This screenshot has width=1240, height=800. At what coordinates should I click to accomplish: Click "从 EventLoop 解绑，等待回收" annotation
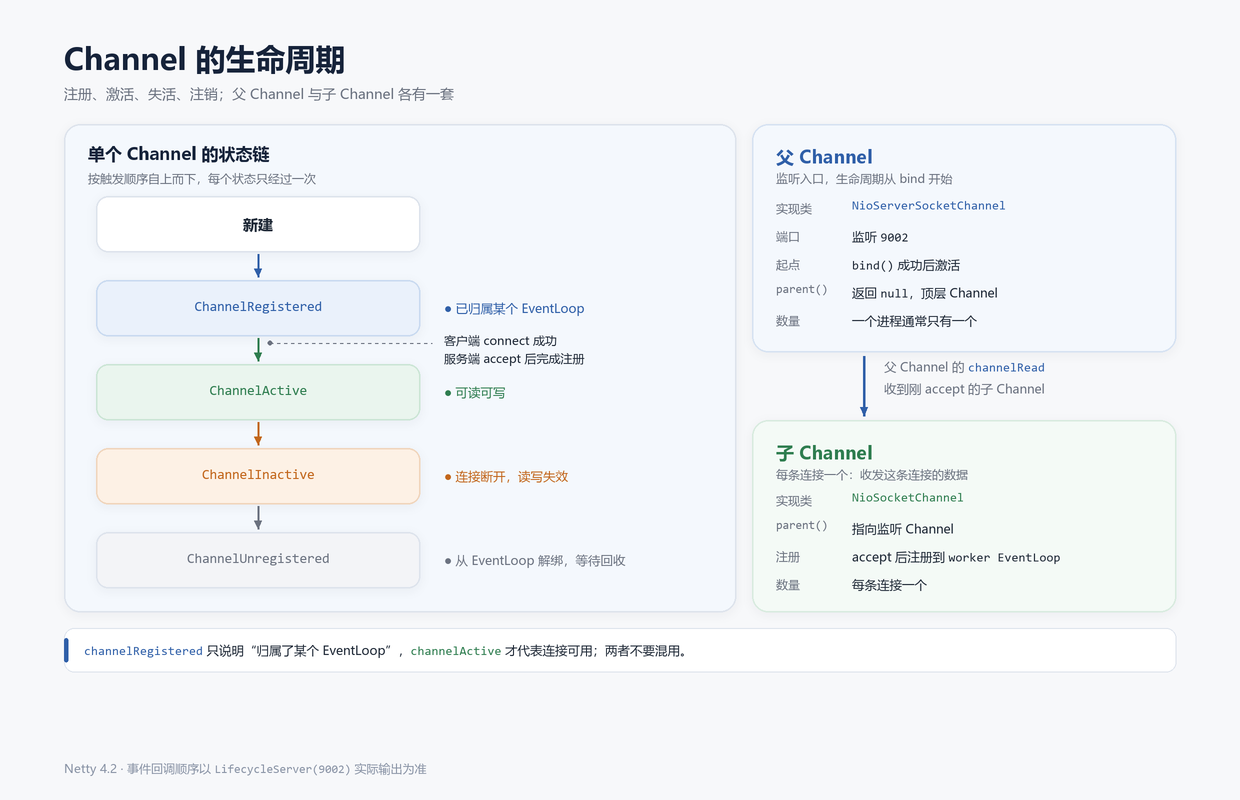(535, 561)
